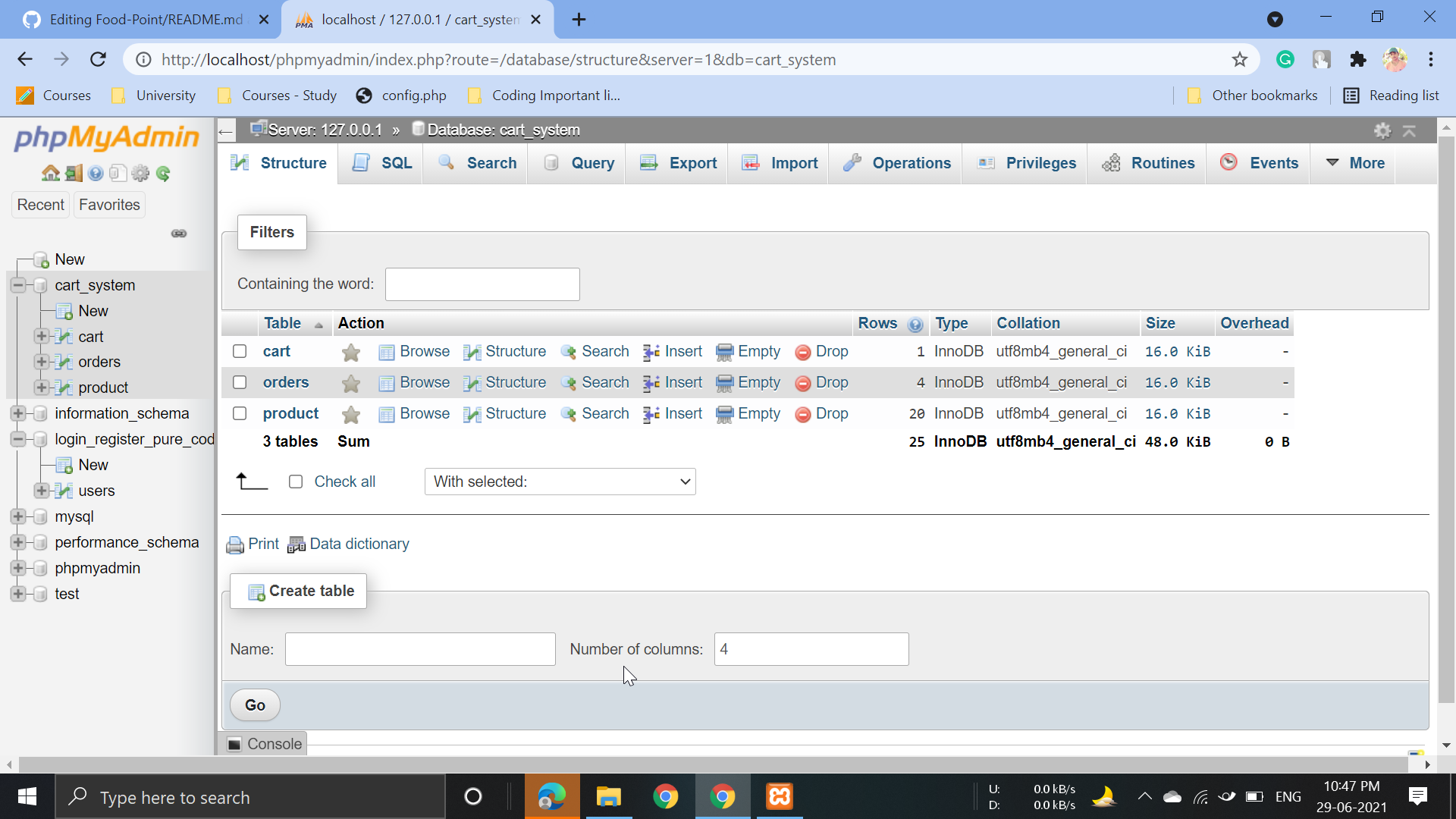The image size is (1456, 819).
Task: Tick the checkbox for product table
Action: (240, 413)
